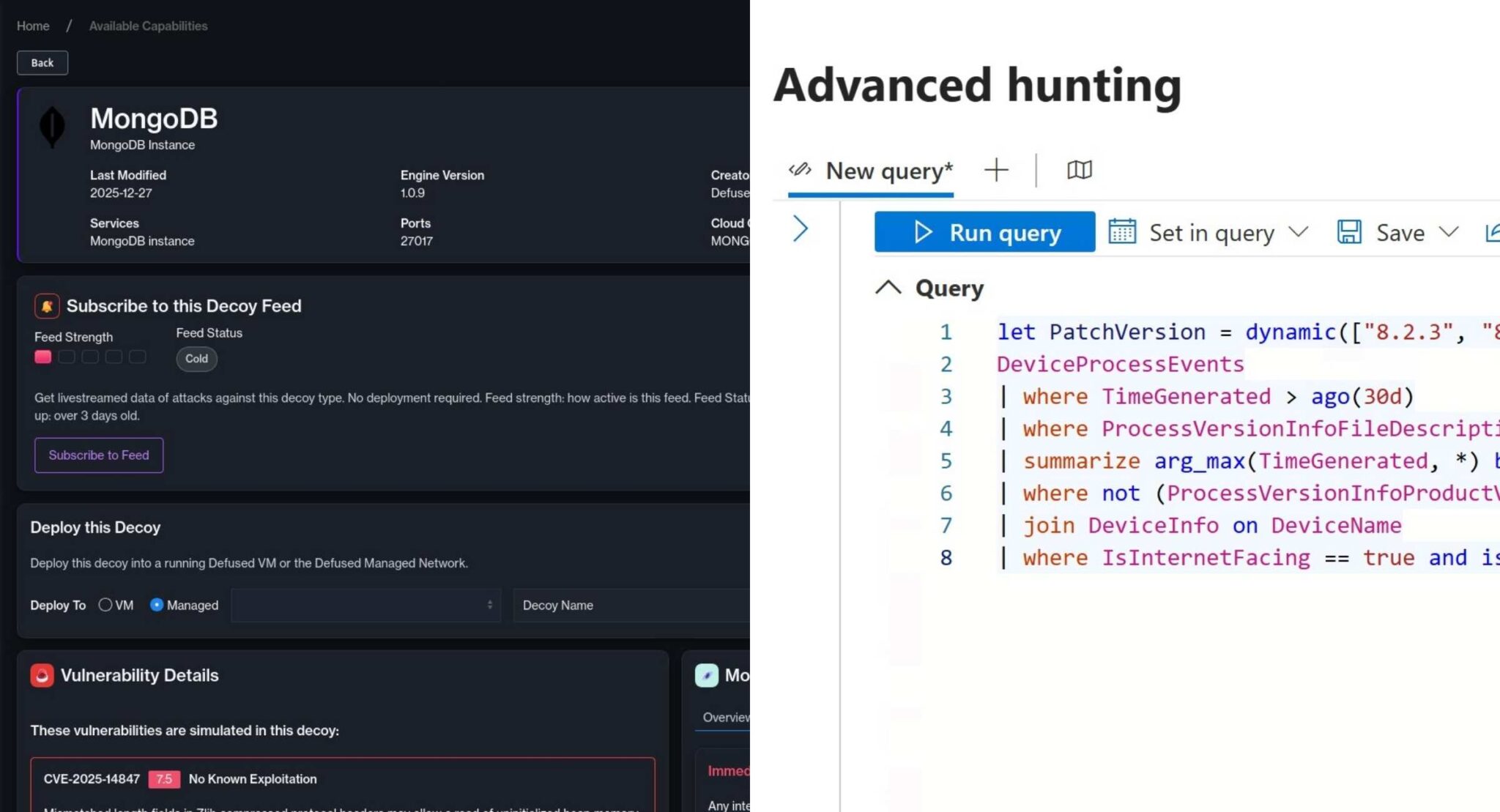Viewport: 1500px width, 812px height.
Task: Click the share link icon after Save
Action: click(1492, 233)
